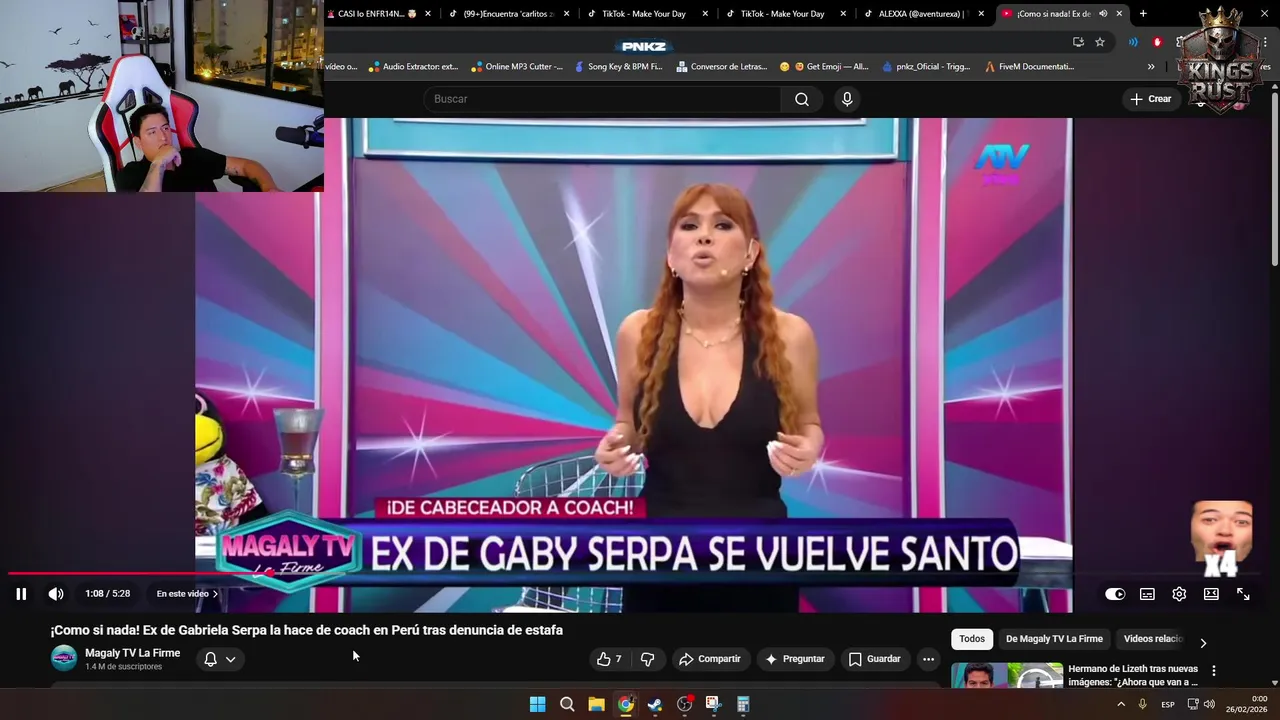Open Steam from the taskbar
The image size is (1280, 720).
pyautogui.click(x=655, y=704)
